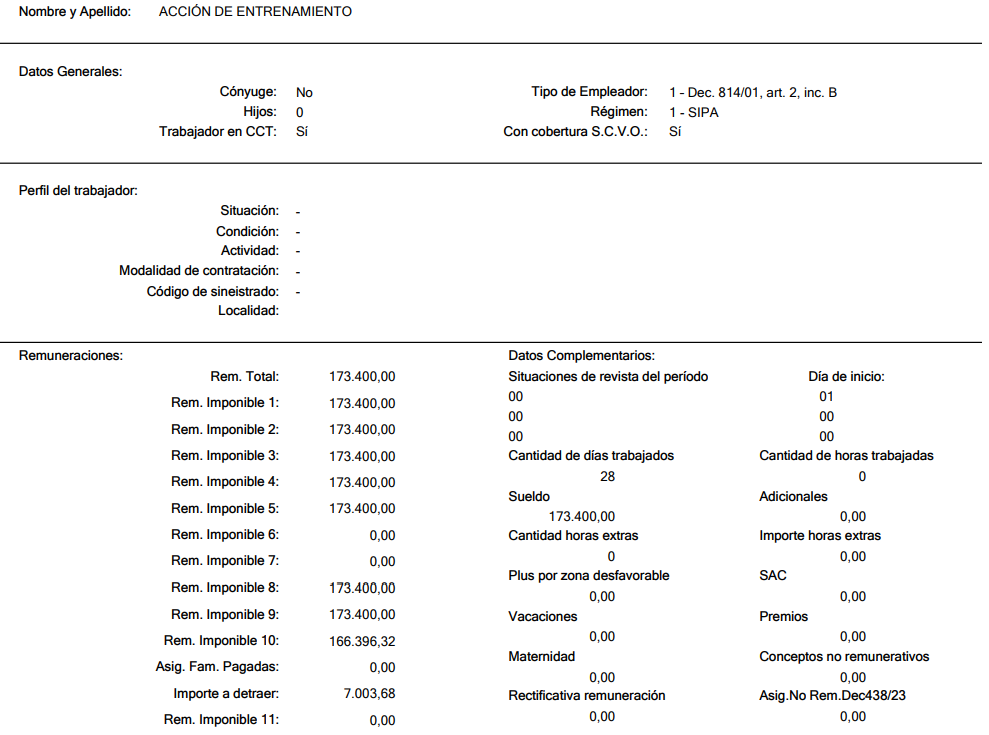Click the Datos Complementarios heading
Screen dimensions: 989x735
click(582, 355)
